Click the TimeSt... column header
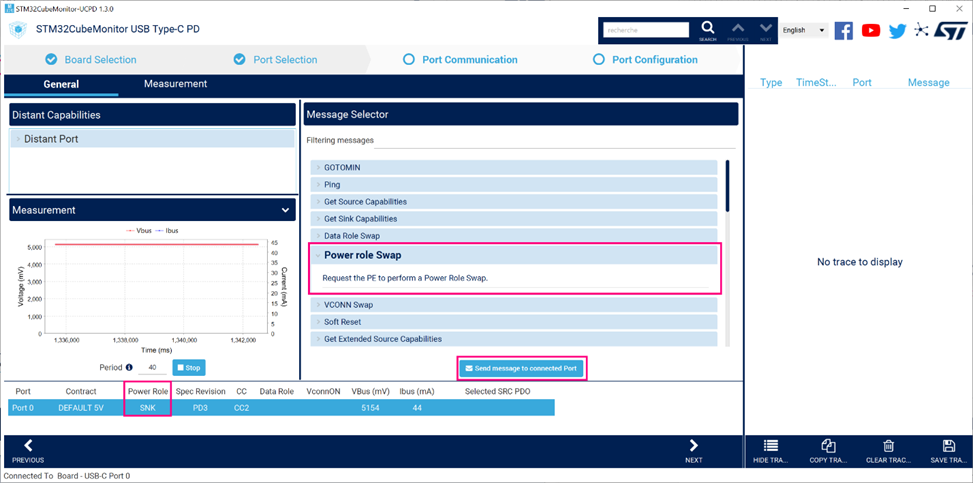This screenshot has width=973, height=483. coord(816,83)
